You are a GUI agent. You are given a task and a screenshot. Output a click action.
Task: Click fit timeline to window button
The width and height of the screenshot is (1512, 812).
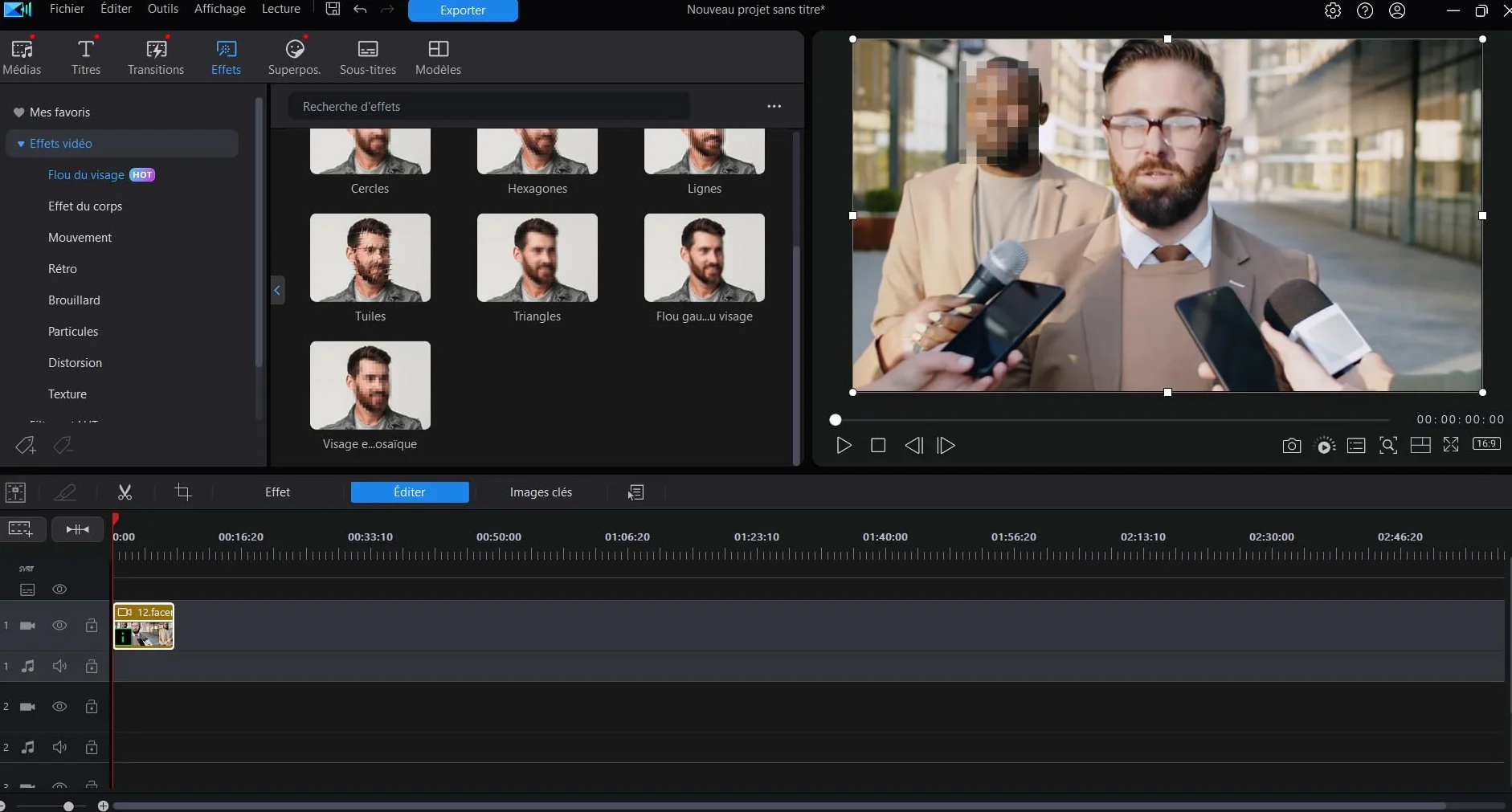pos(78,529)
